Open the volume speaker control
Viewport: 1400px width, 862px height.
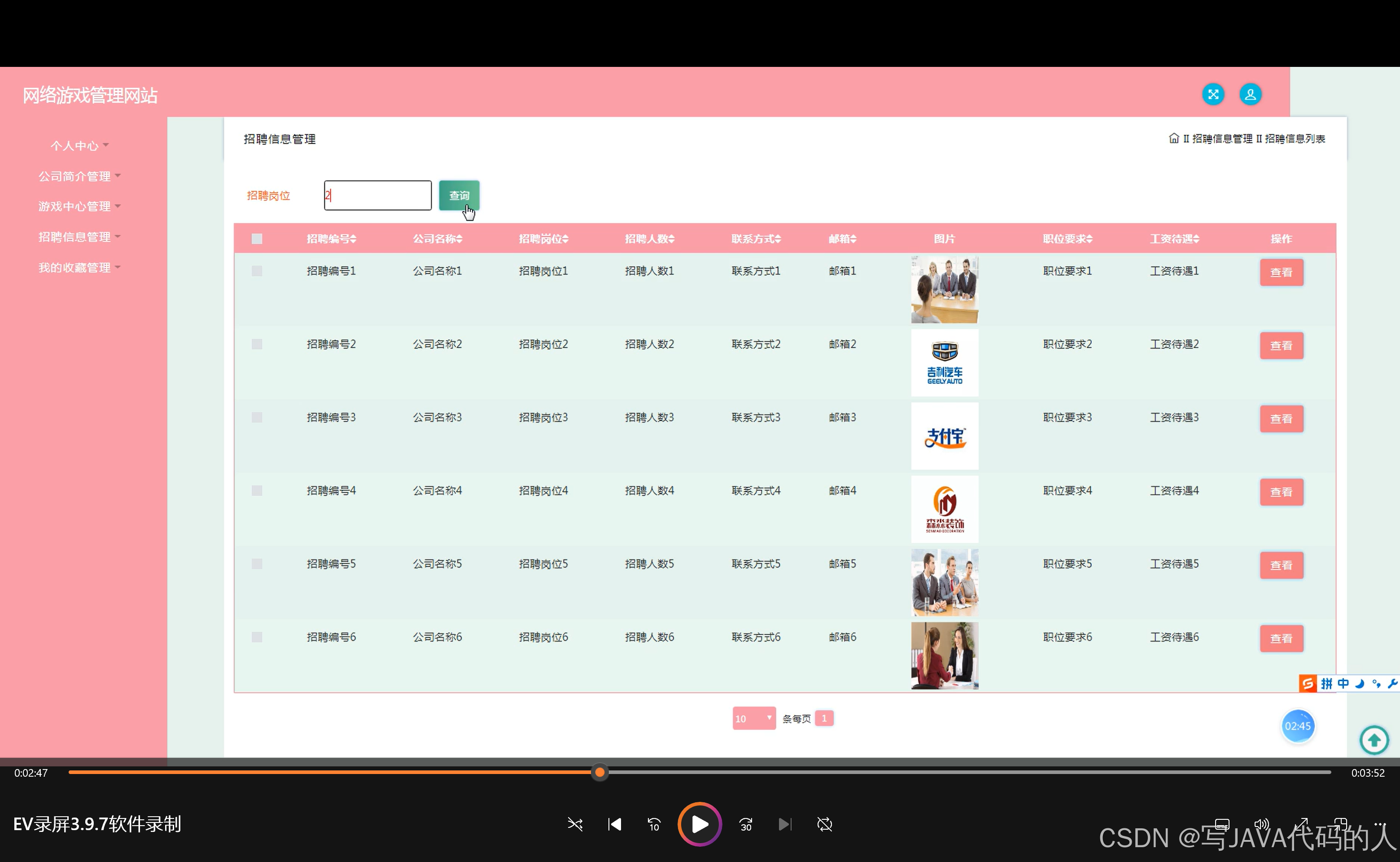(x=1261, y=824)
